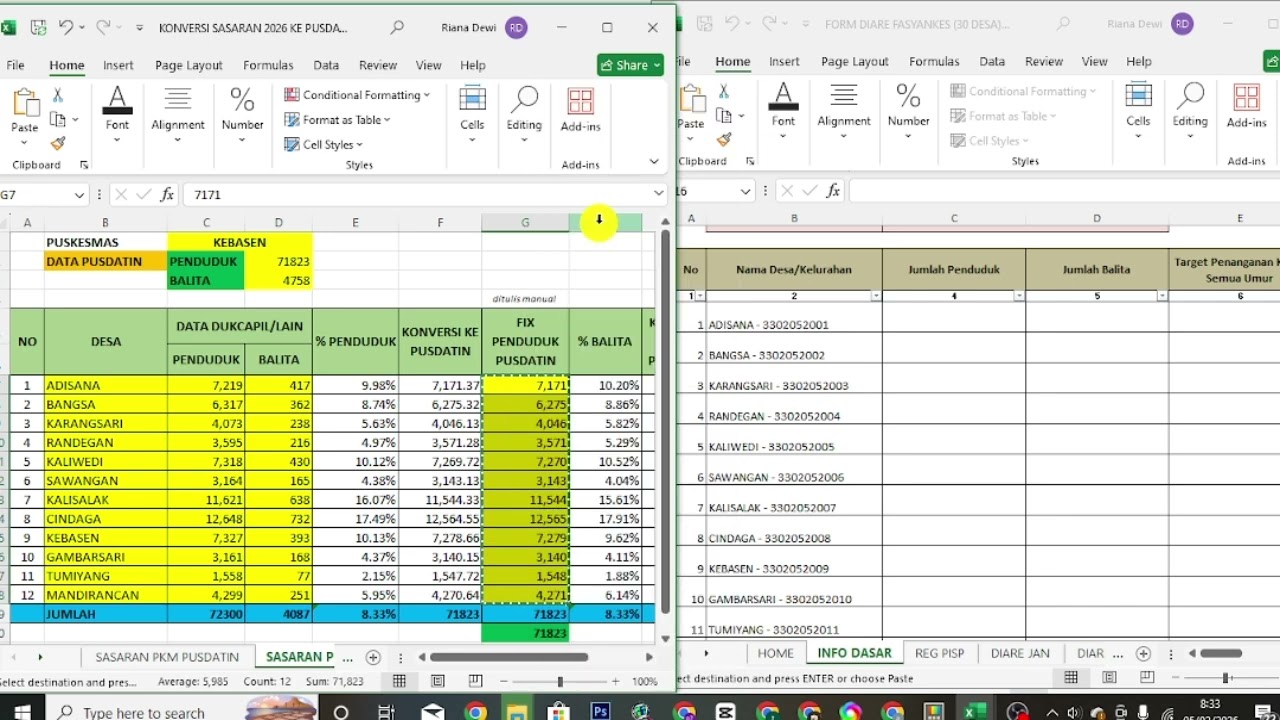
Task: Click Format Painter in right window ribbon
Action: click(x=724, y=140)
